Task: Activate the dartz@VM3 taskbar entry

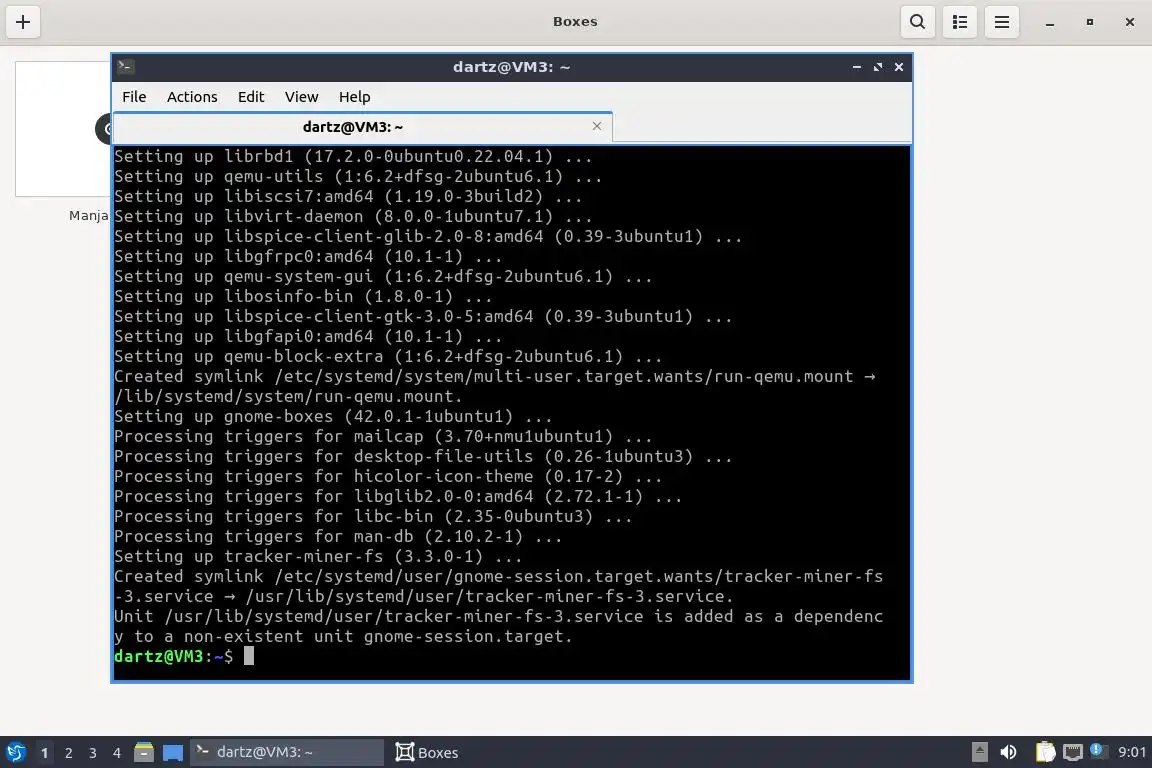Action: point(287,753)
